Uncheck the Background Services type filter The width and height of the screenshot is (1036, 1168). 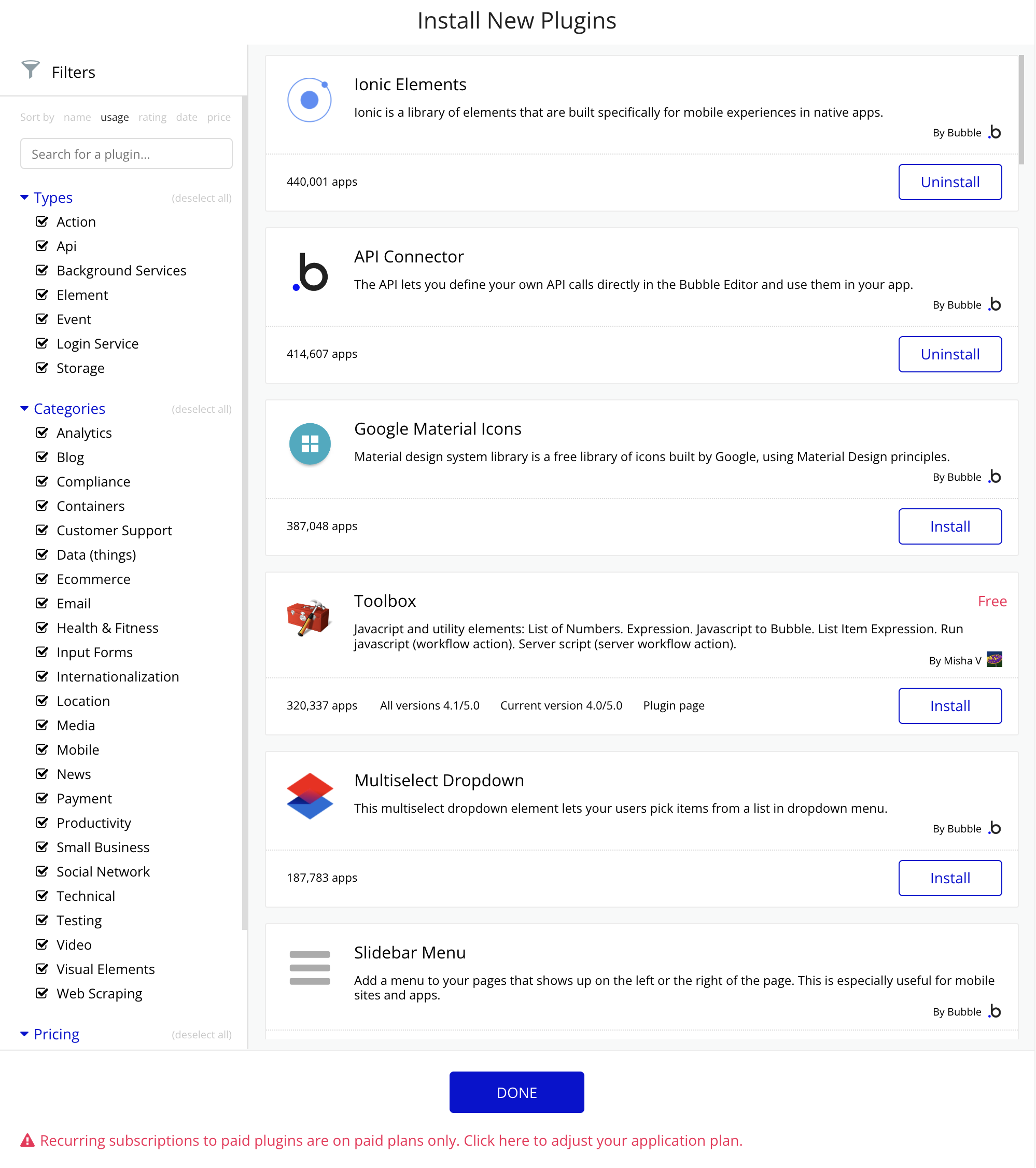pos(41,270)
